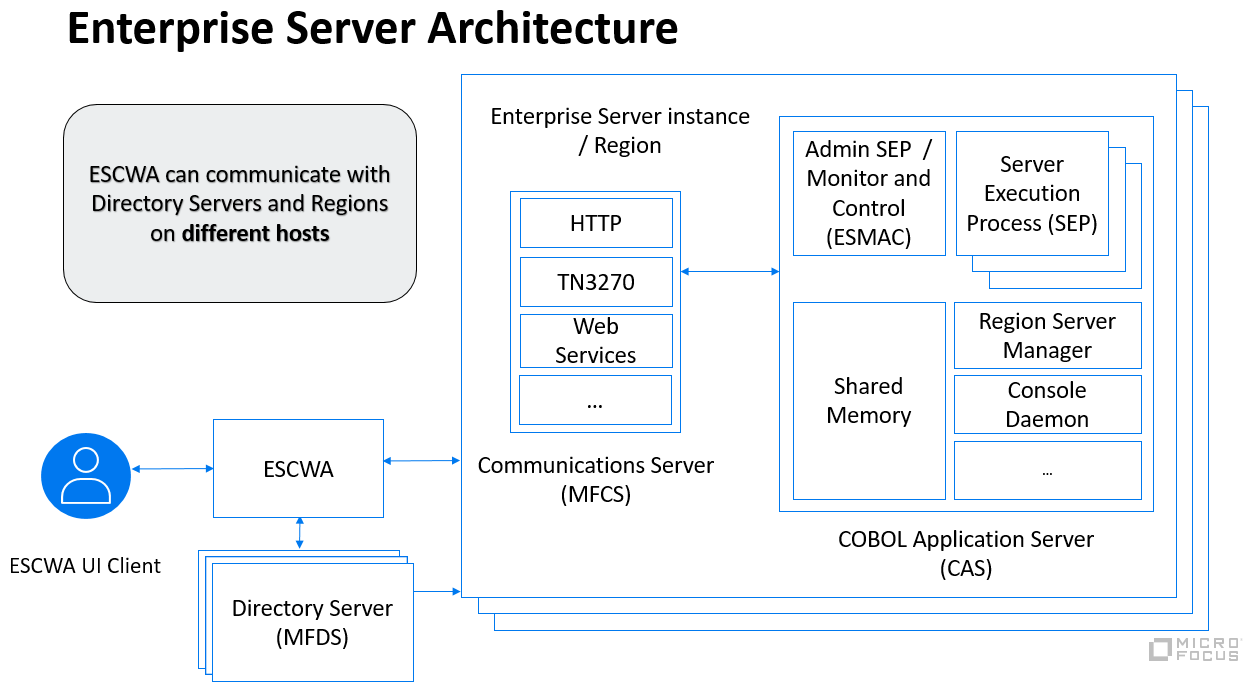This screenshot has height=686, width=1252.
Task: Expand the ellipsis box under Console Daemon
Action: 1047,469
